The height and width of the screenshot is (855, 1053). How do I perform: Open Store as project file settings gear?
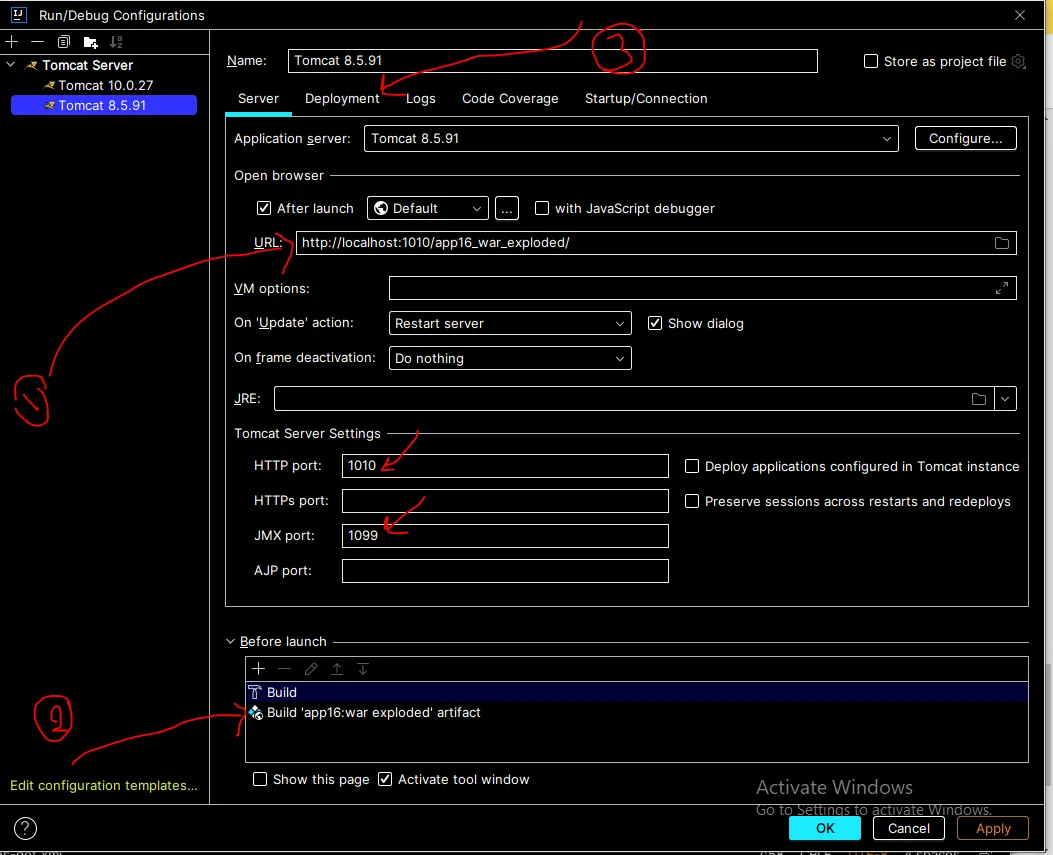(1018, 61)
